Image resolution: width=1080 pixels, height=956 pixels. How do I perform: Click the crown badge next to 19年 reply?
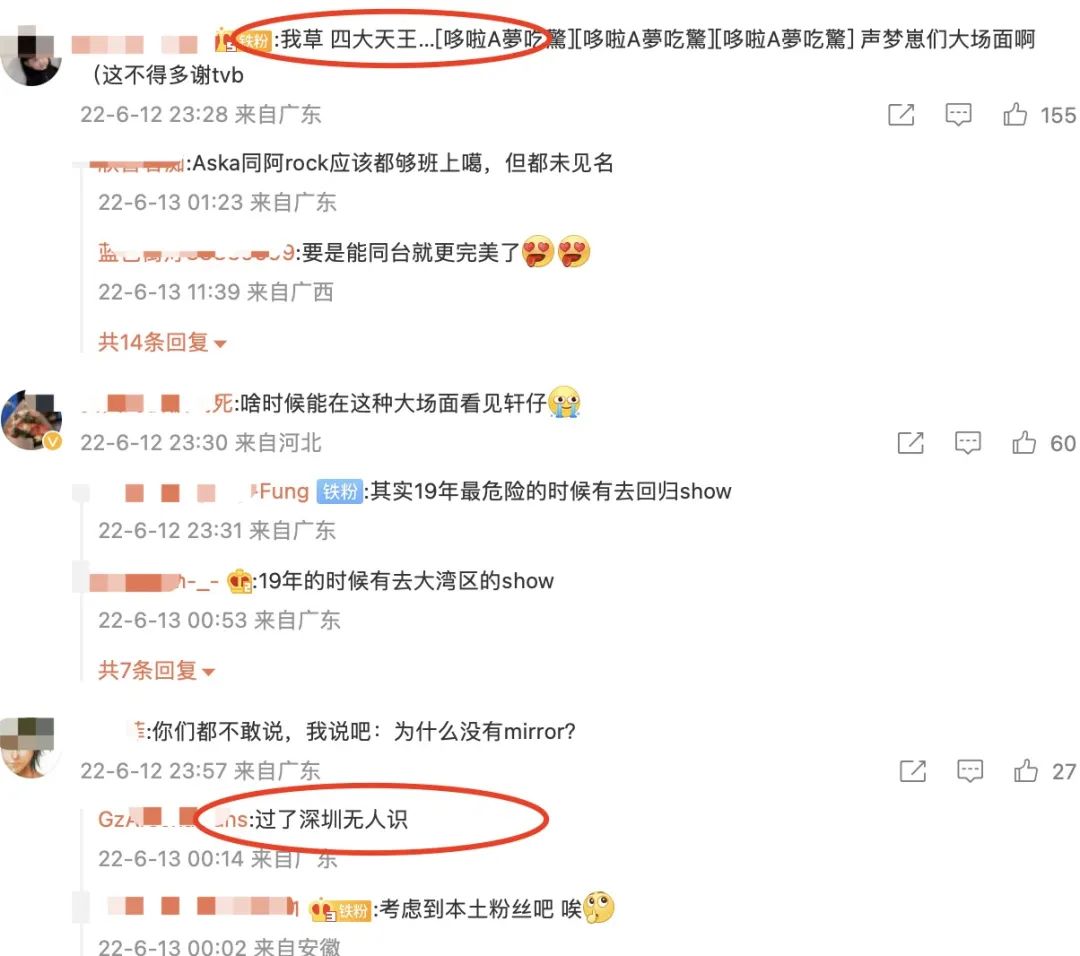(240, 581)
